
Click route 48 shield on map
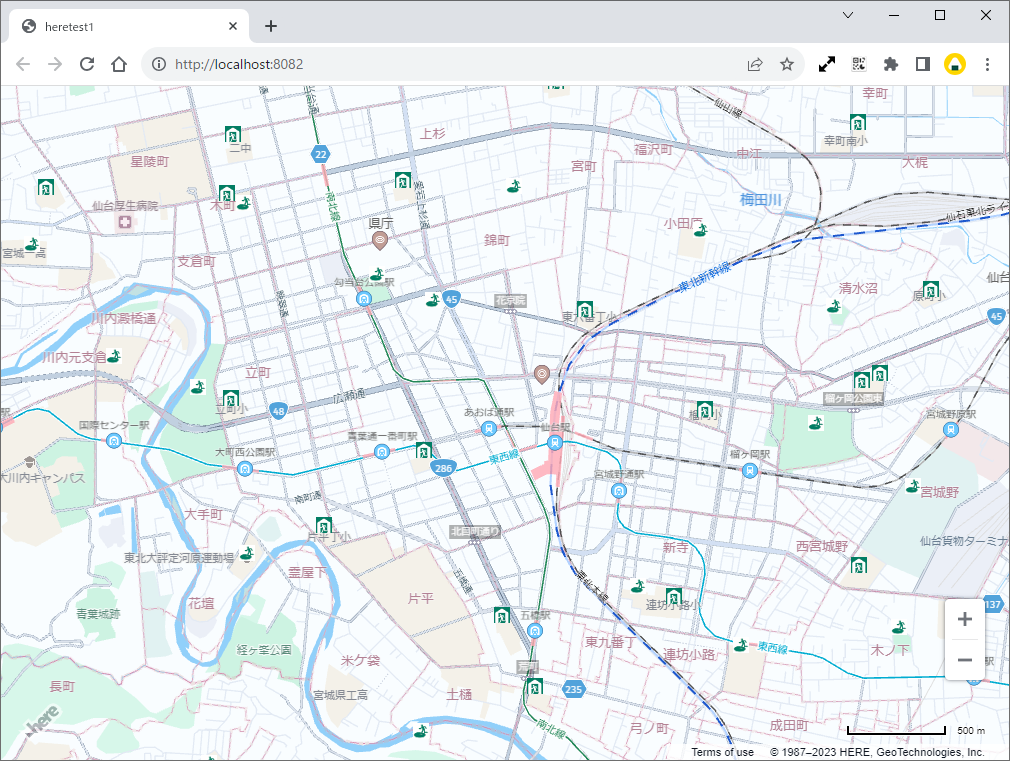[x=278, y=411]
